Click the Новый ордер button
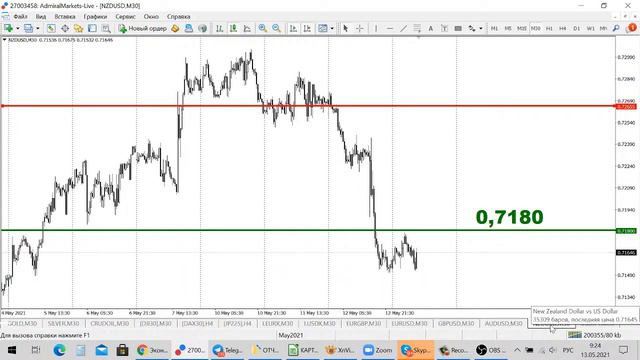Screen dimensions: 640x360 tap(142, 28)
